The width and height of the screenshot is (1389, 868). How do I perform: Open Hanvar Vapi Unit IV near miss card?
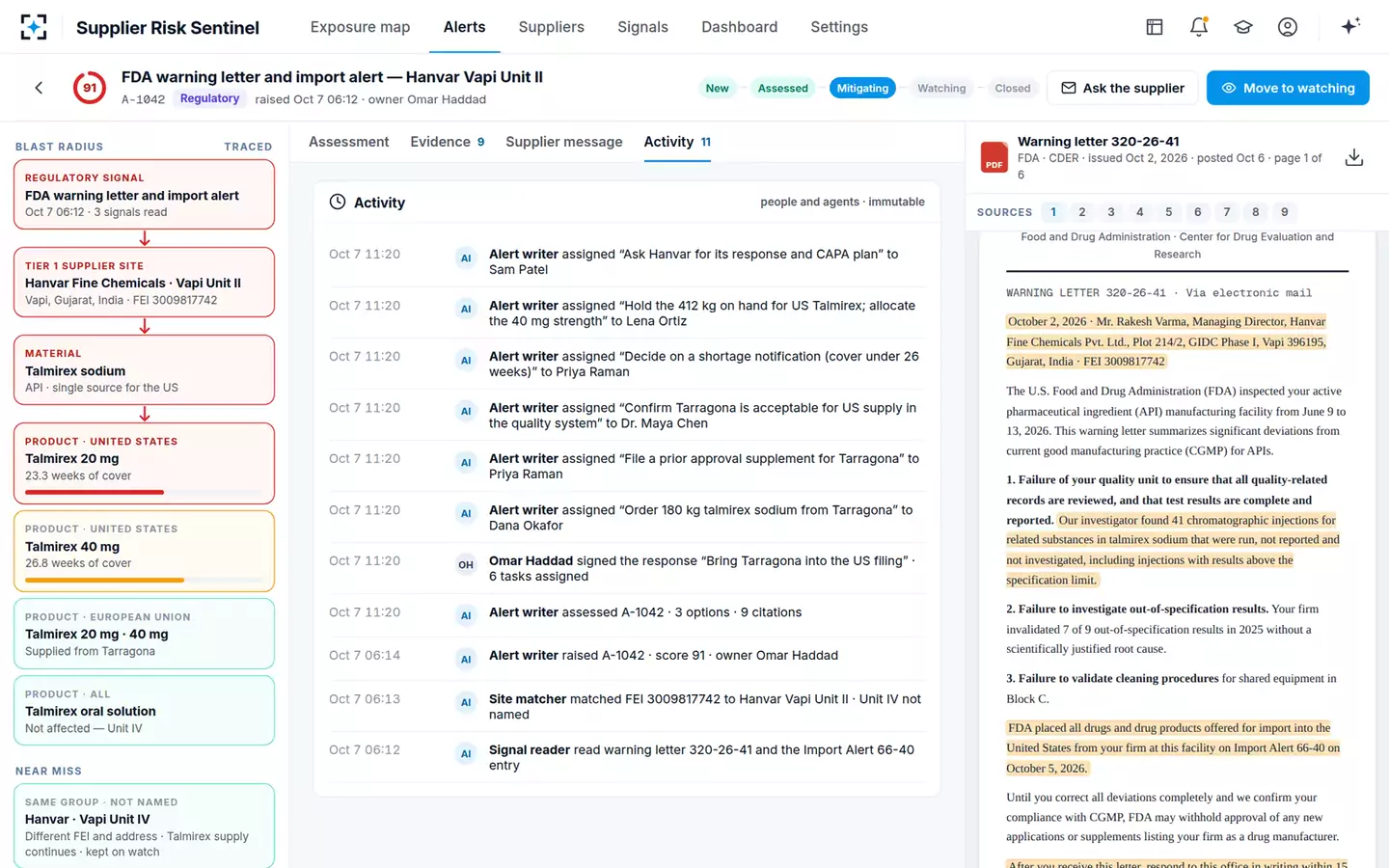pos(144,826)
